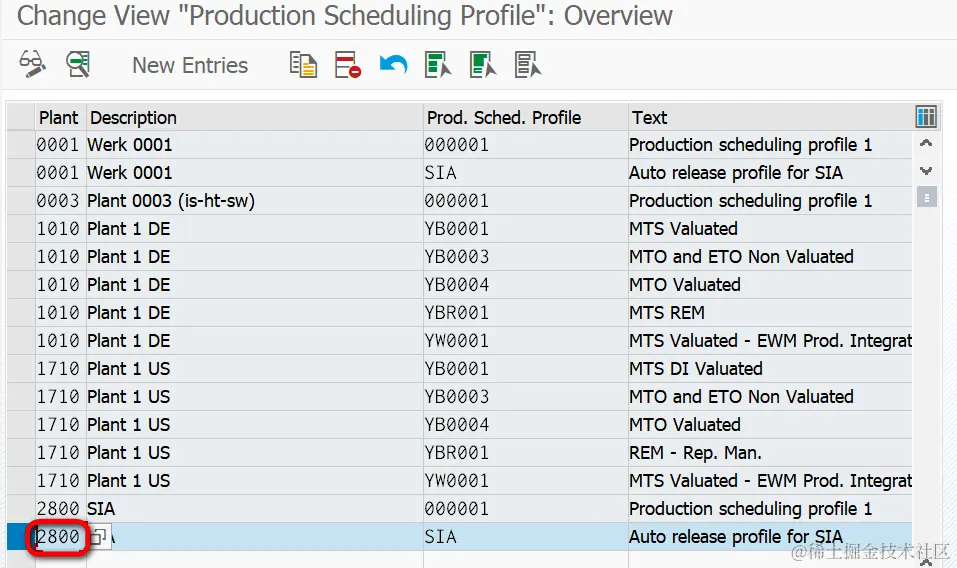Select row of plant 0003 via row selector
The height and width of the screenshot is (568, 957).
(x=20, y=201)
